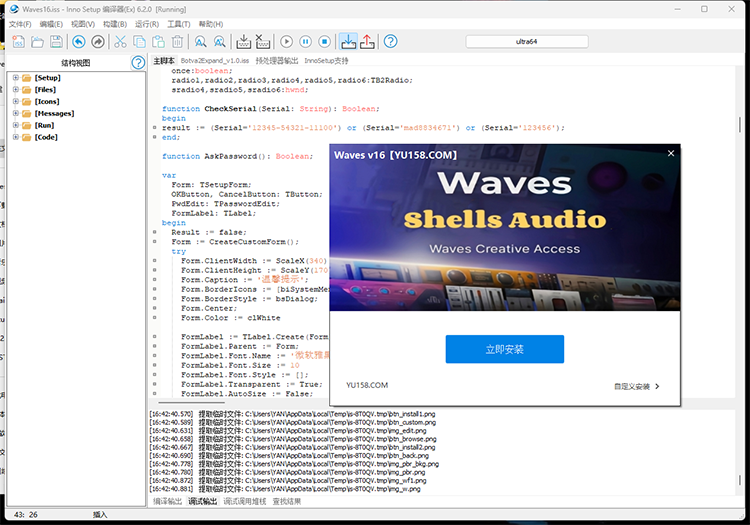750x525 pixels.
Task: Paste from clipboard toolbar icon
Action: coord(158,42)
